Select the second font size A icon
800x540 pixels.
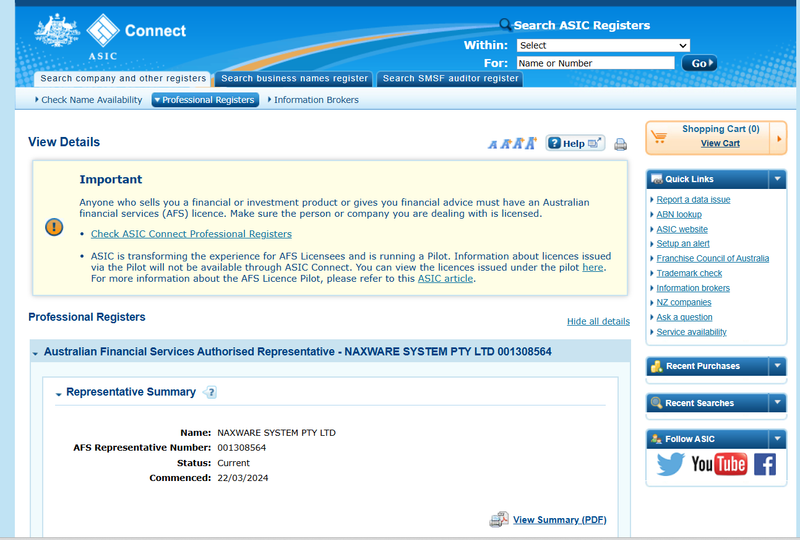click(505, 144)
